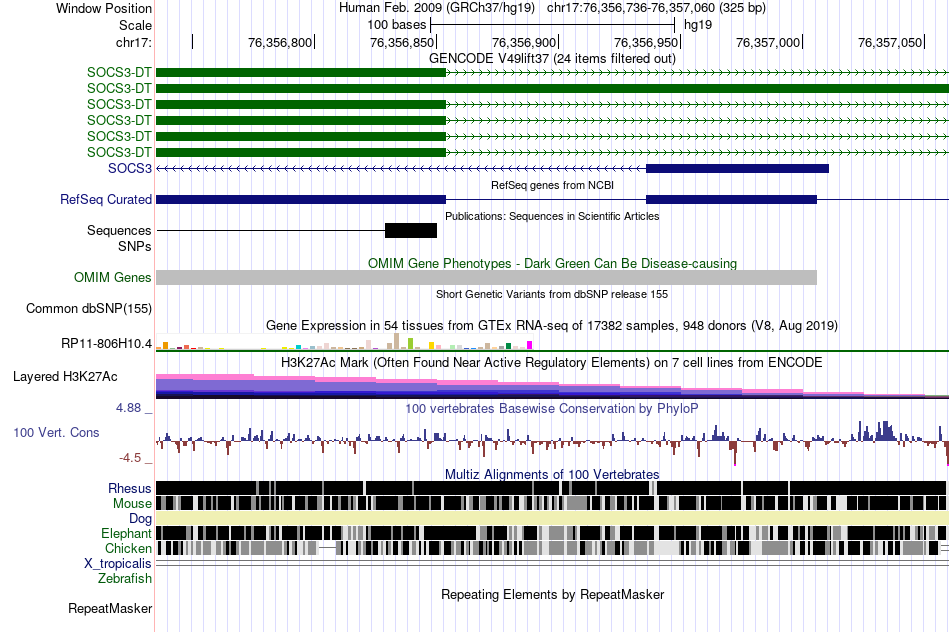Click the X_tropicalis alignment label
This screenshot has width=950, height=632.
[x=118, y=564]
